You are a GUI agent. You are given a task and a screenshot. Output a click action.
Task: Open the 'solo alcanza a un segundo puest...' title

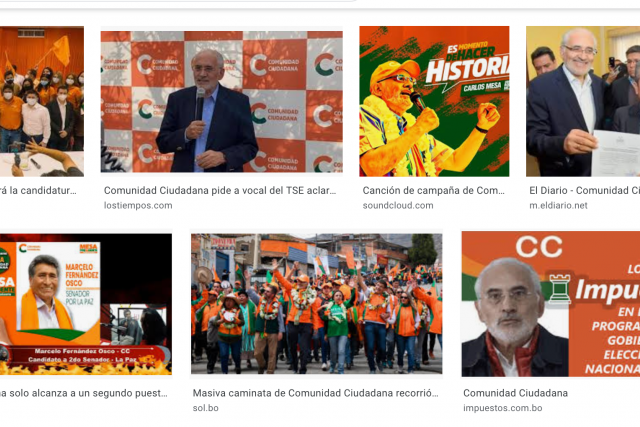(x=84, y=393)
